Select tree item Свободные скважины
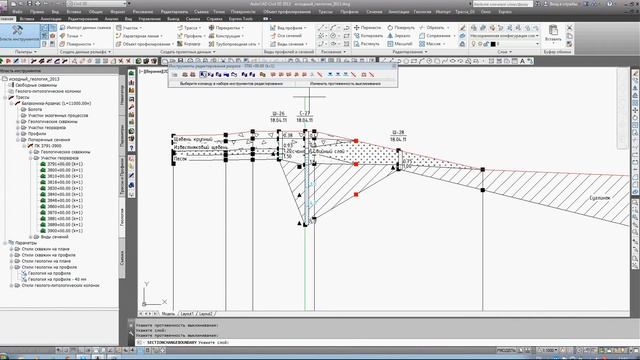 (x=36, y=85)
